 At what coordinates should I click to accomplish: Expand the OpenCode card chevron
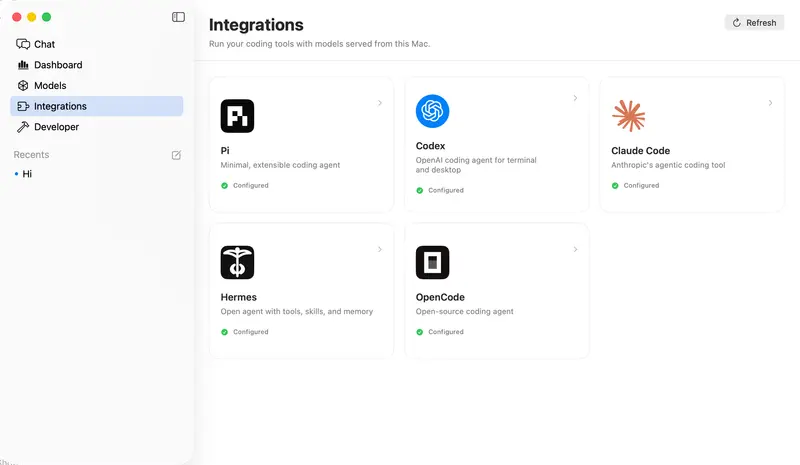point(575,250)
